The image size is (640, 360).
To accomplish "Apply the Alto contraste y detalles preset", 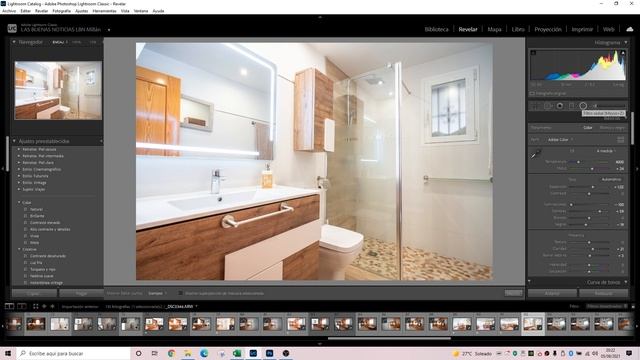I will tap(50, 229).
